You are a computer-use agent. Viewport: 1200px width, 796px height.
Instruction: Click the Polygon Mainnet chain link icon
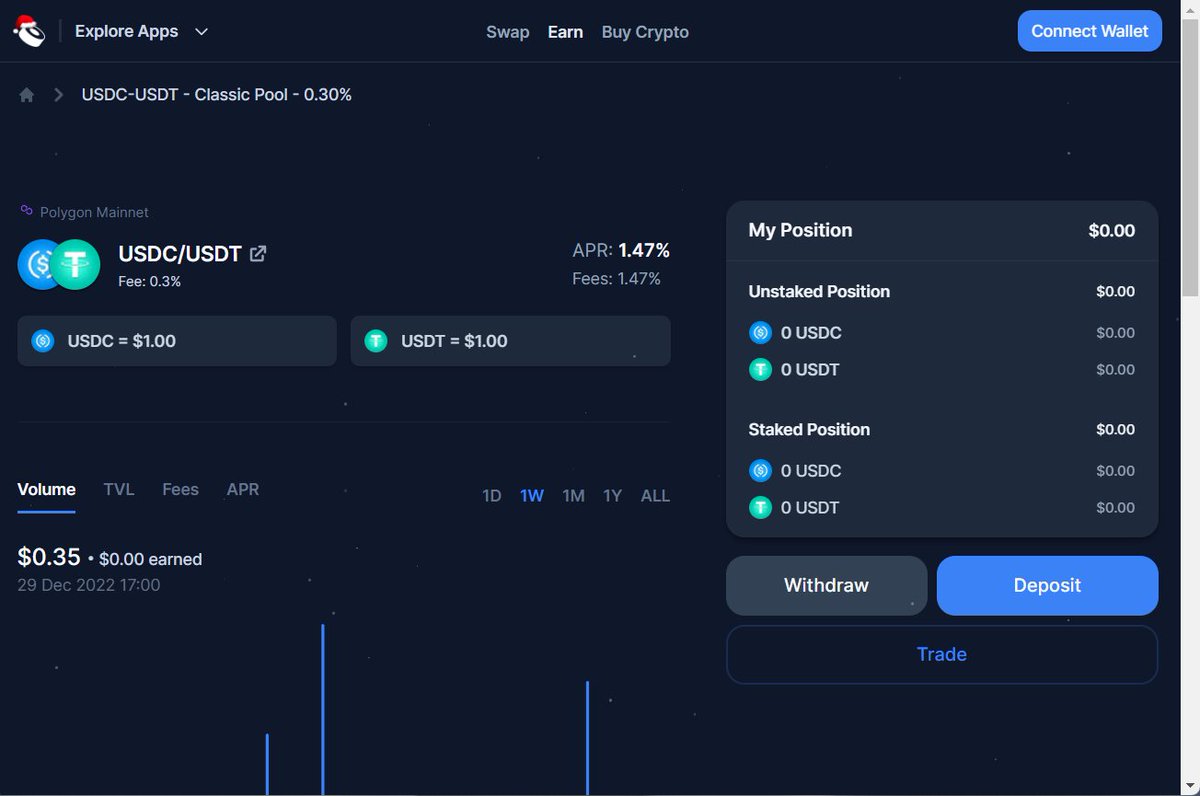[x=27, y=211]
